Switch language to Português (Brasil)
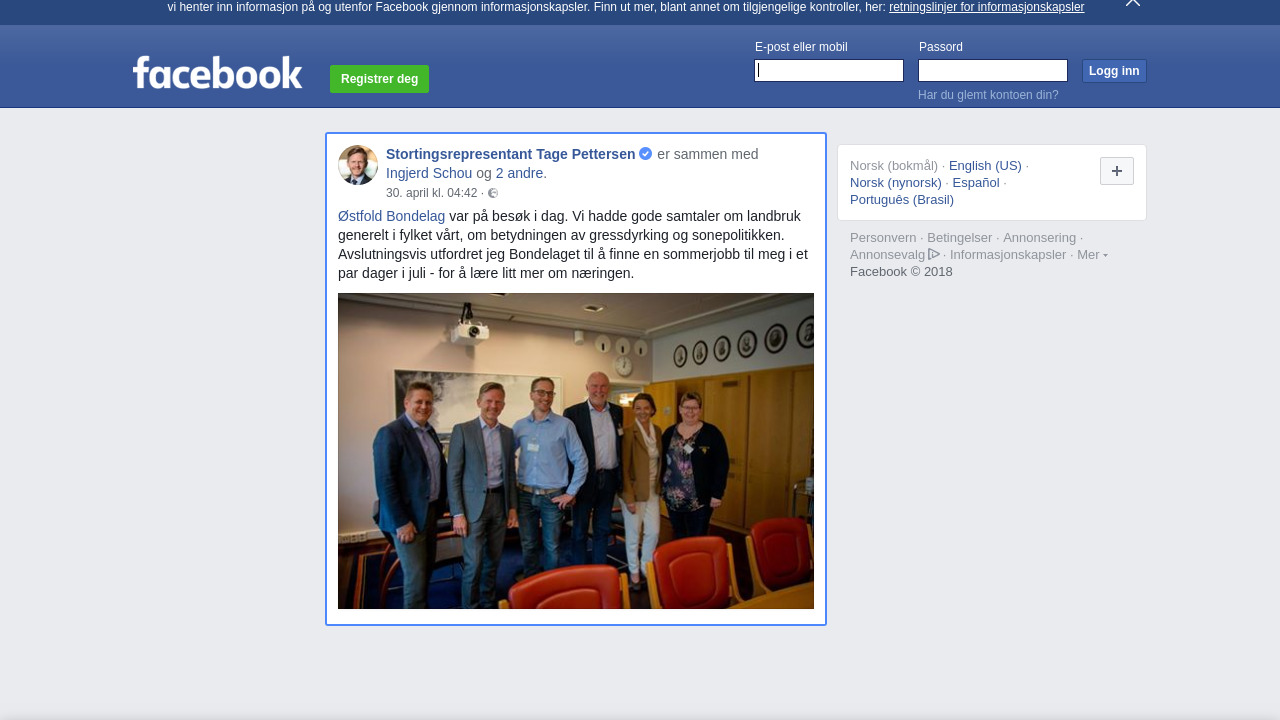 tap(902, 200)
